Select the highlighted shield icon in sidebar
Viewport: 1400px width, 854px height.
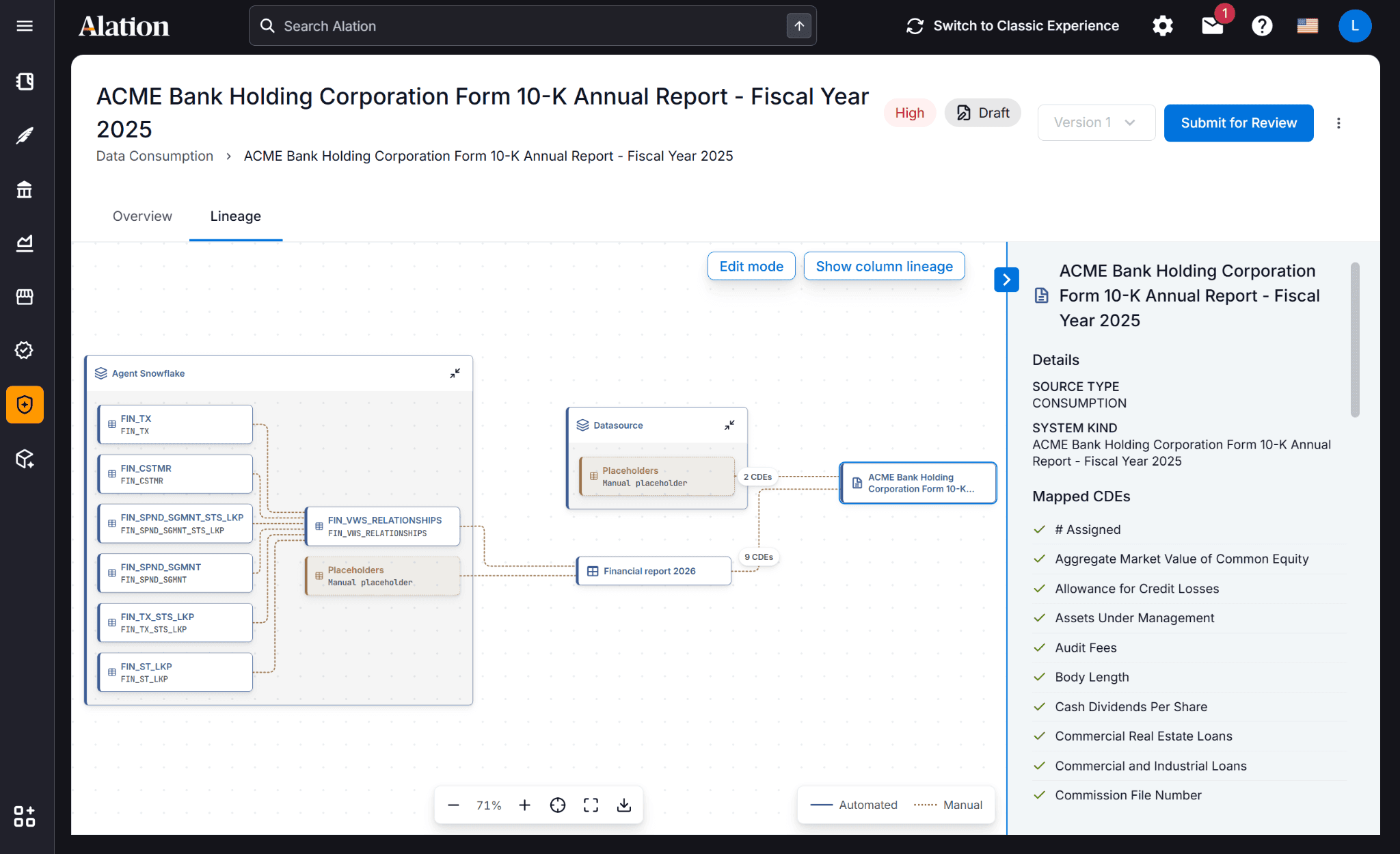tap(25, 405)
